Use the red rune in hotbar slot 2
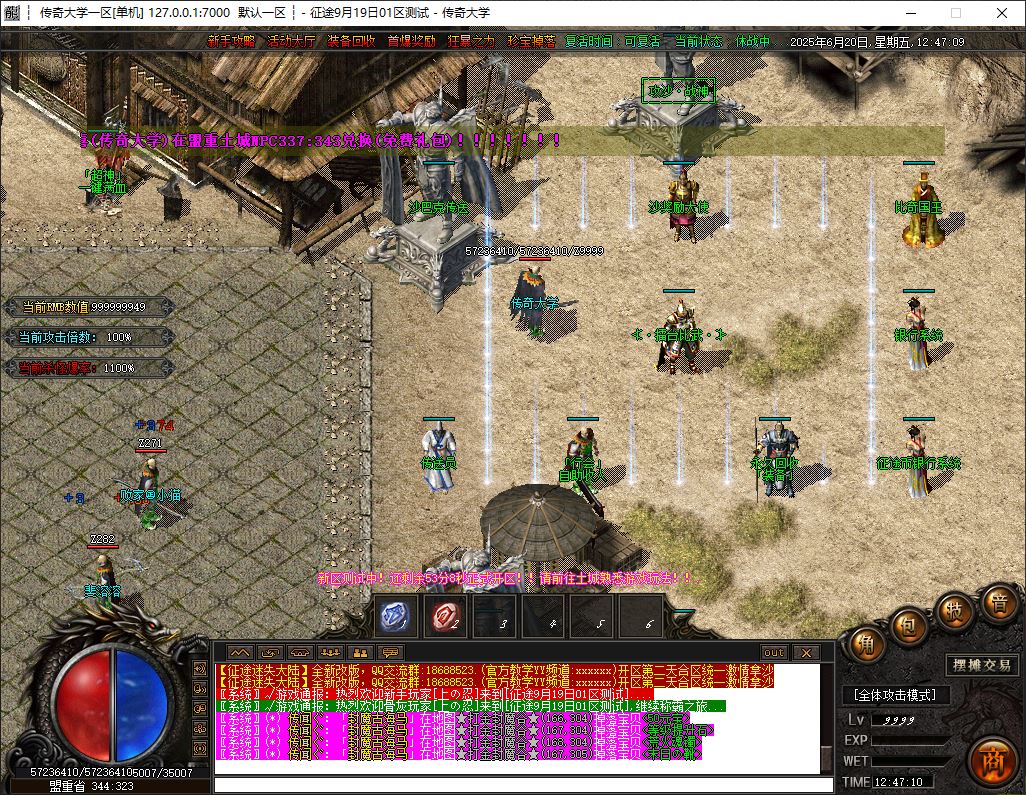The image size is (1026, 795). [446, 616]
